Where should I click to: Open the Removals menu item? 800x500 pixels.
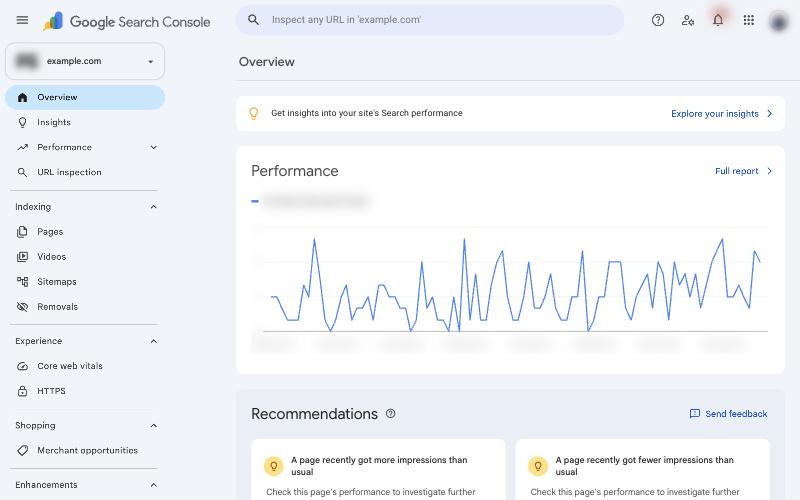tap(85, 307)
